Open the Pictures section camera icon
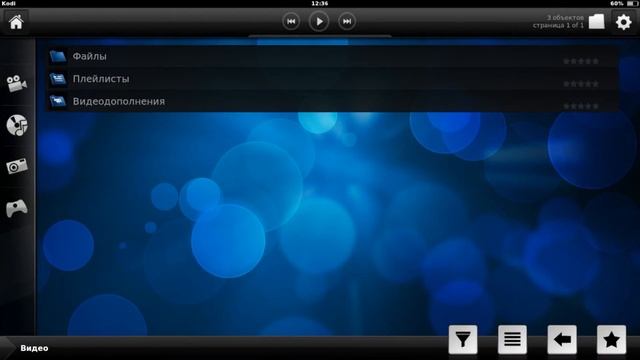The width and height of the screenshot is (640, 360). point(17,167)
